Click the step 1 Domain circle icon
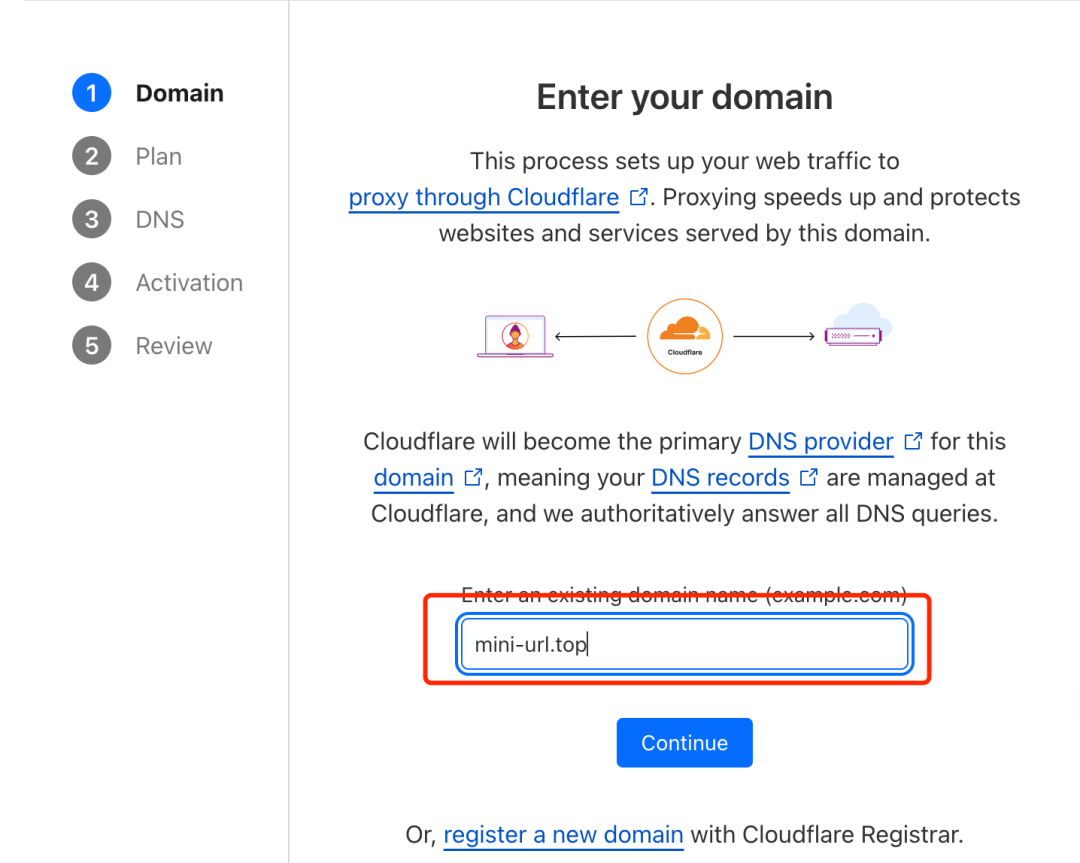1080x863 pixels. click(x=92, y=93)
